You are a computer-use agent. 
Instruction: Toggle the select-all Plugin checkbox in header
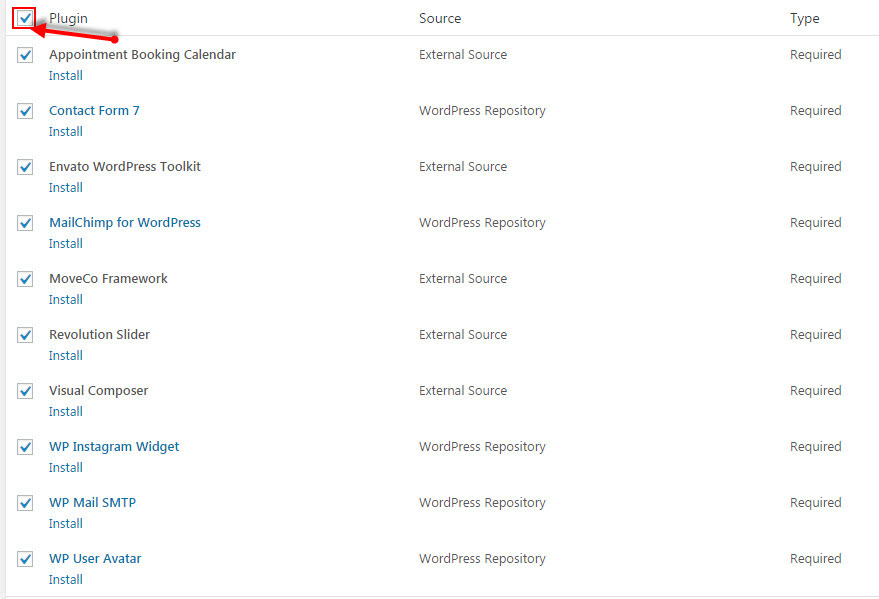tap(25, 18)
